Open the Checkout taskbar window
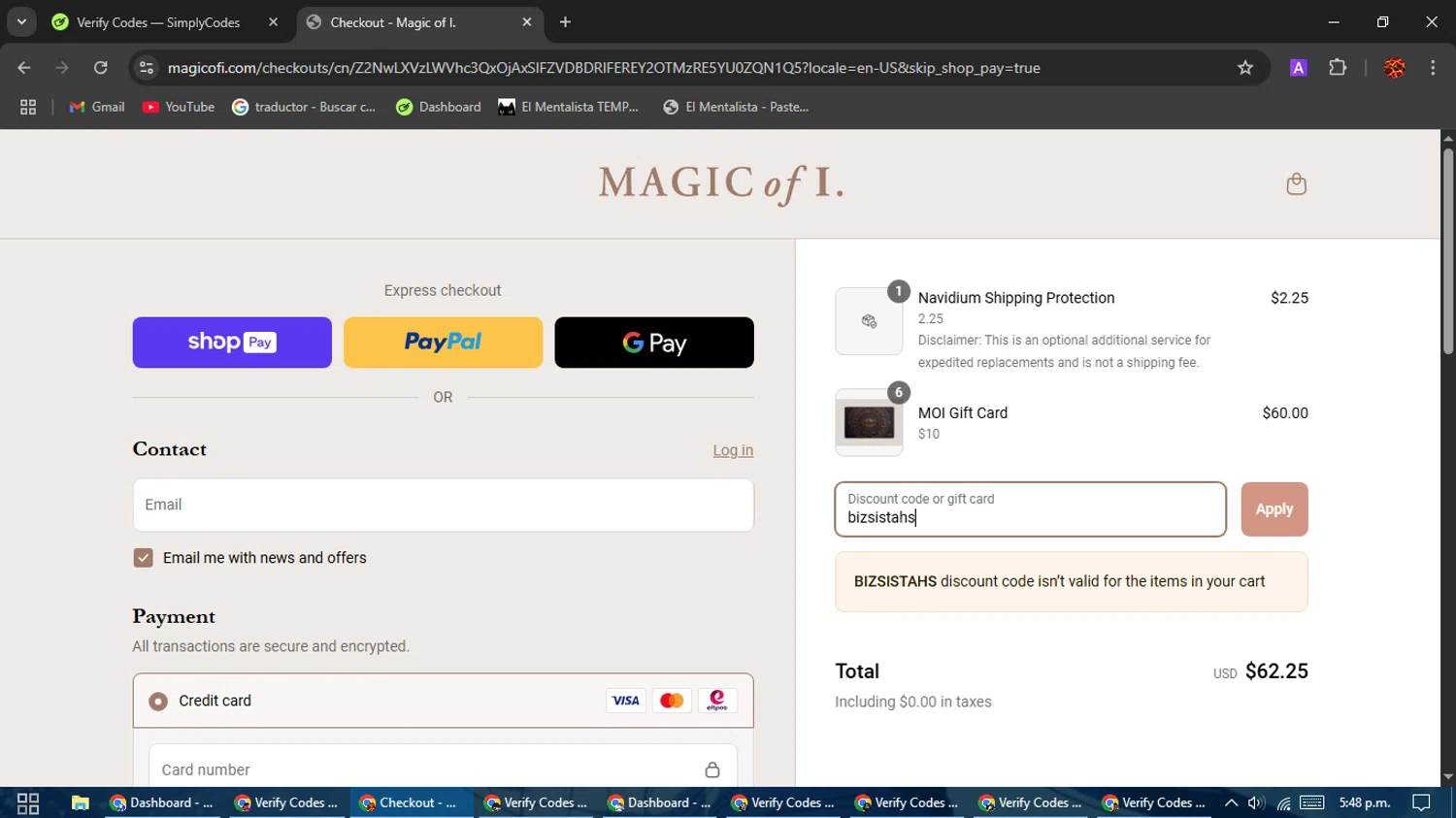Screen dimensions: 1456x818 point(412,802)
